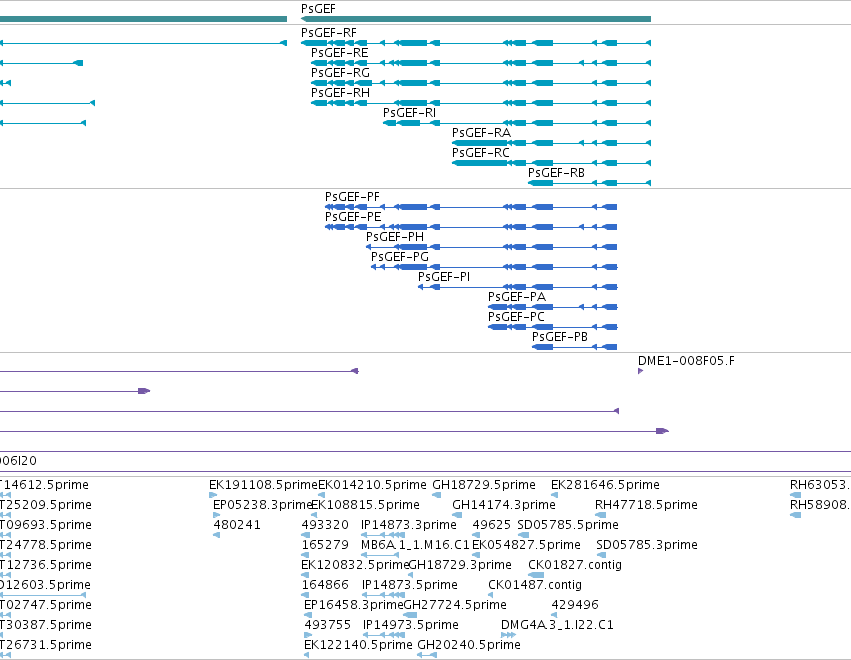Select the PsGEF-RA transcript label
Screen dimensions: 851x660
point(481,133)
